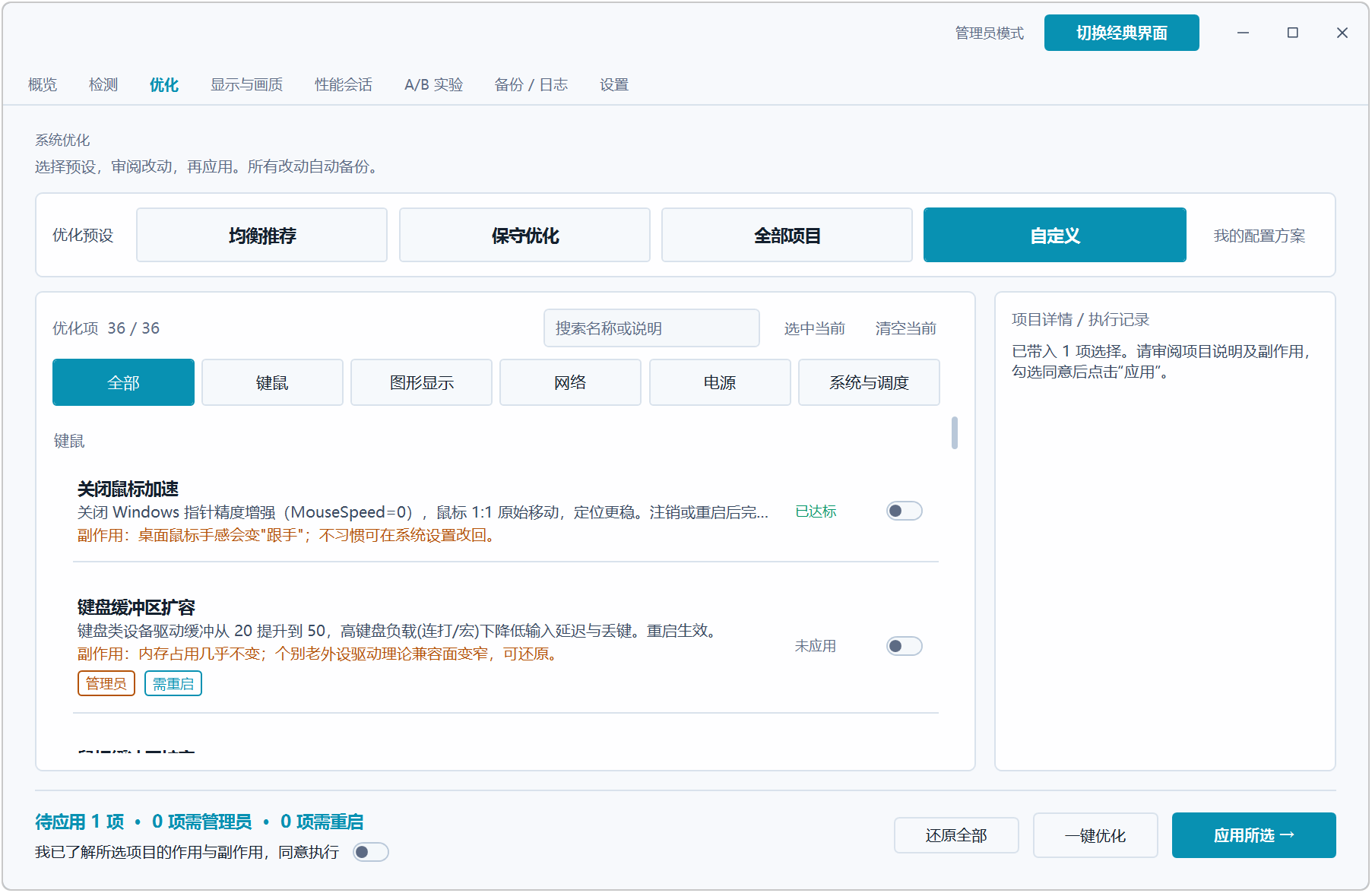Go to the 性能会话 tab
Screen dimensions: 1372x893
tap(344, 84)
